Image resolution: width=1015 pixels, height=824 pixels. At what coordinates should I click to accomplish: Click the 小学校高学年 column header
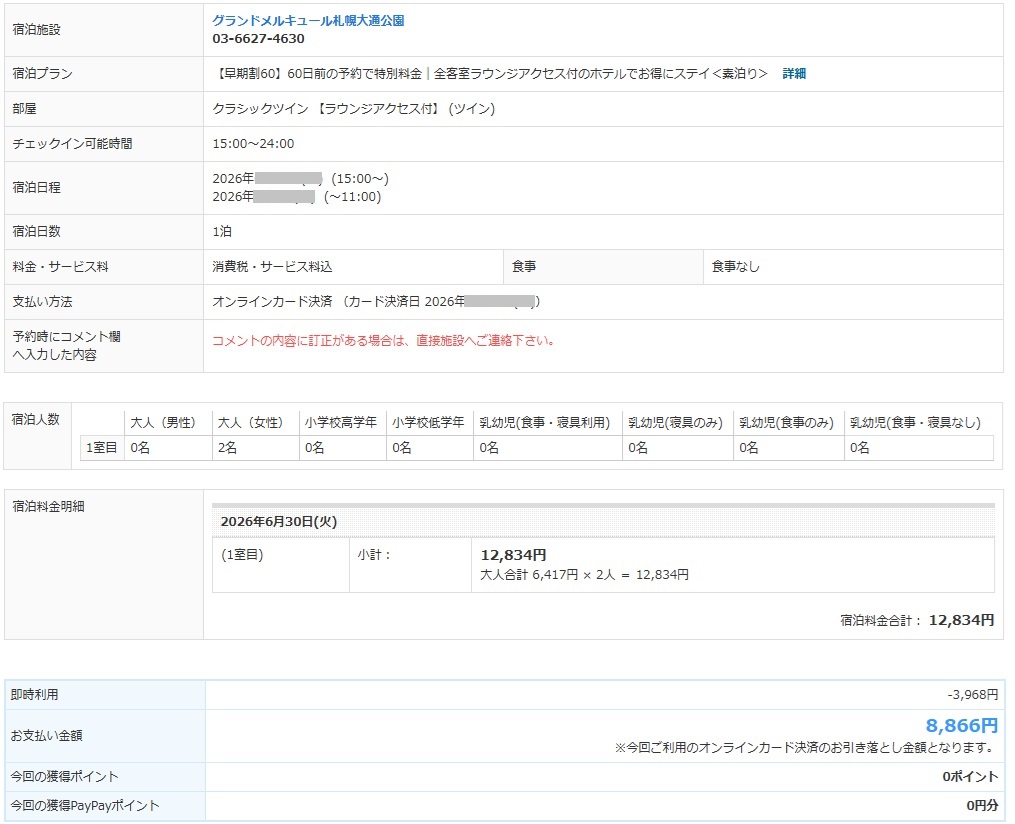tap(340, 423)
